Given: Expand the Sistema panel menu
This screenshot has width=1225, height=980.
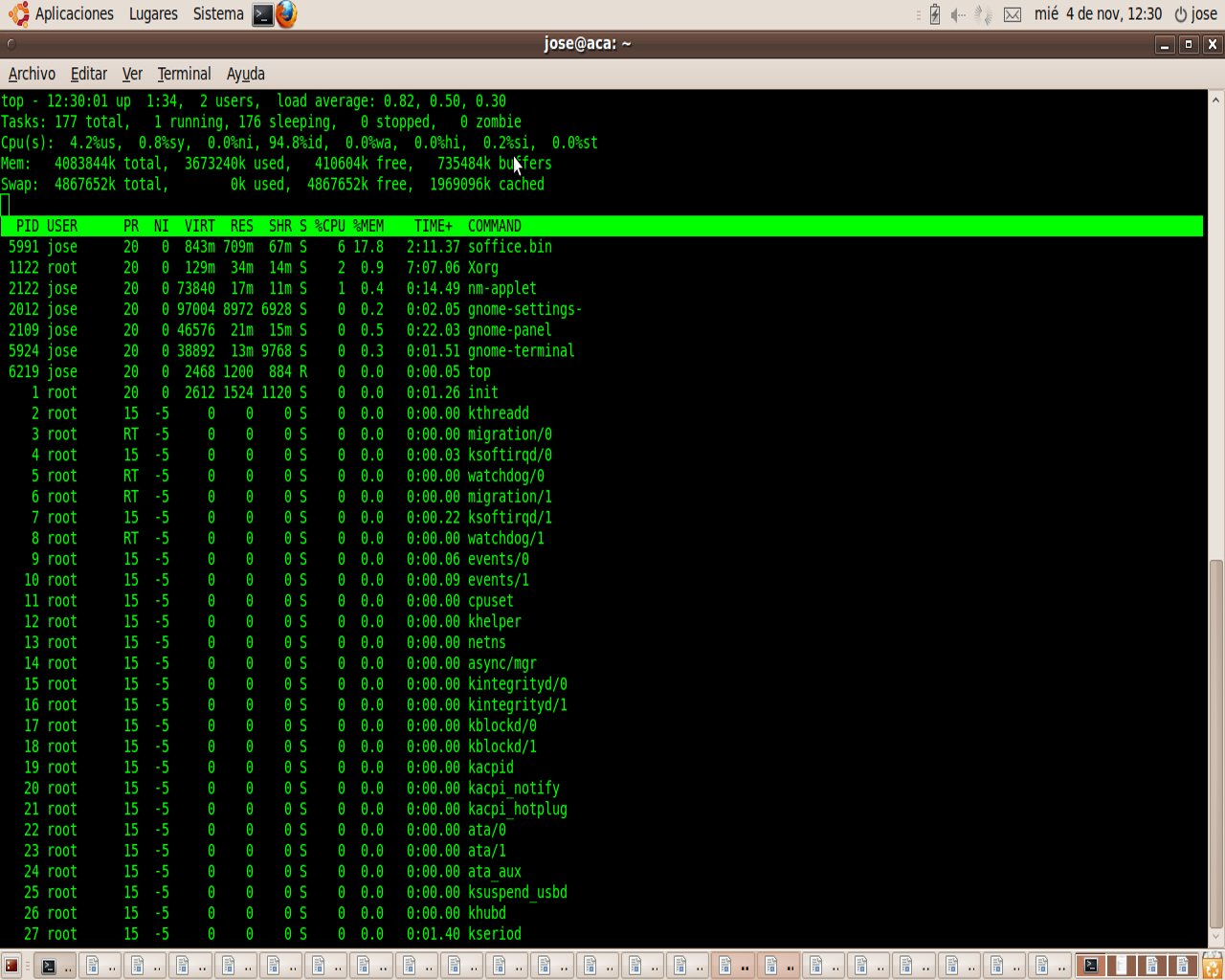Looking at the screenshot, I should tap(218, 14).
